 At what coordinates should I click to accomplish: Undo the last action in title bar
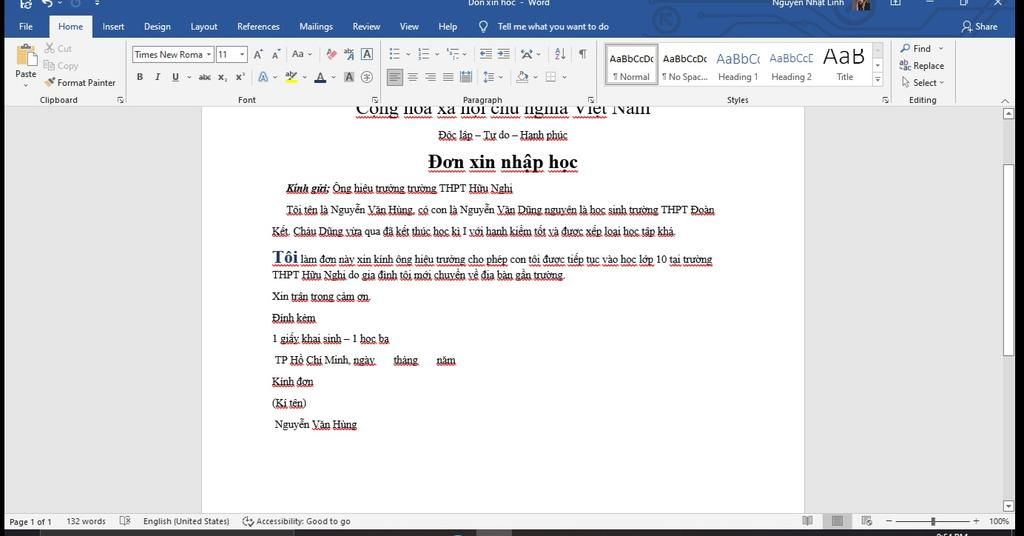click(x=47, y=4)
